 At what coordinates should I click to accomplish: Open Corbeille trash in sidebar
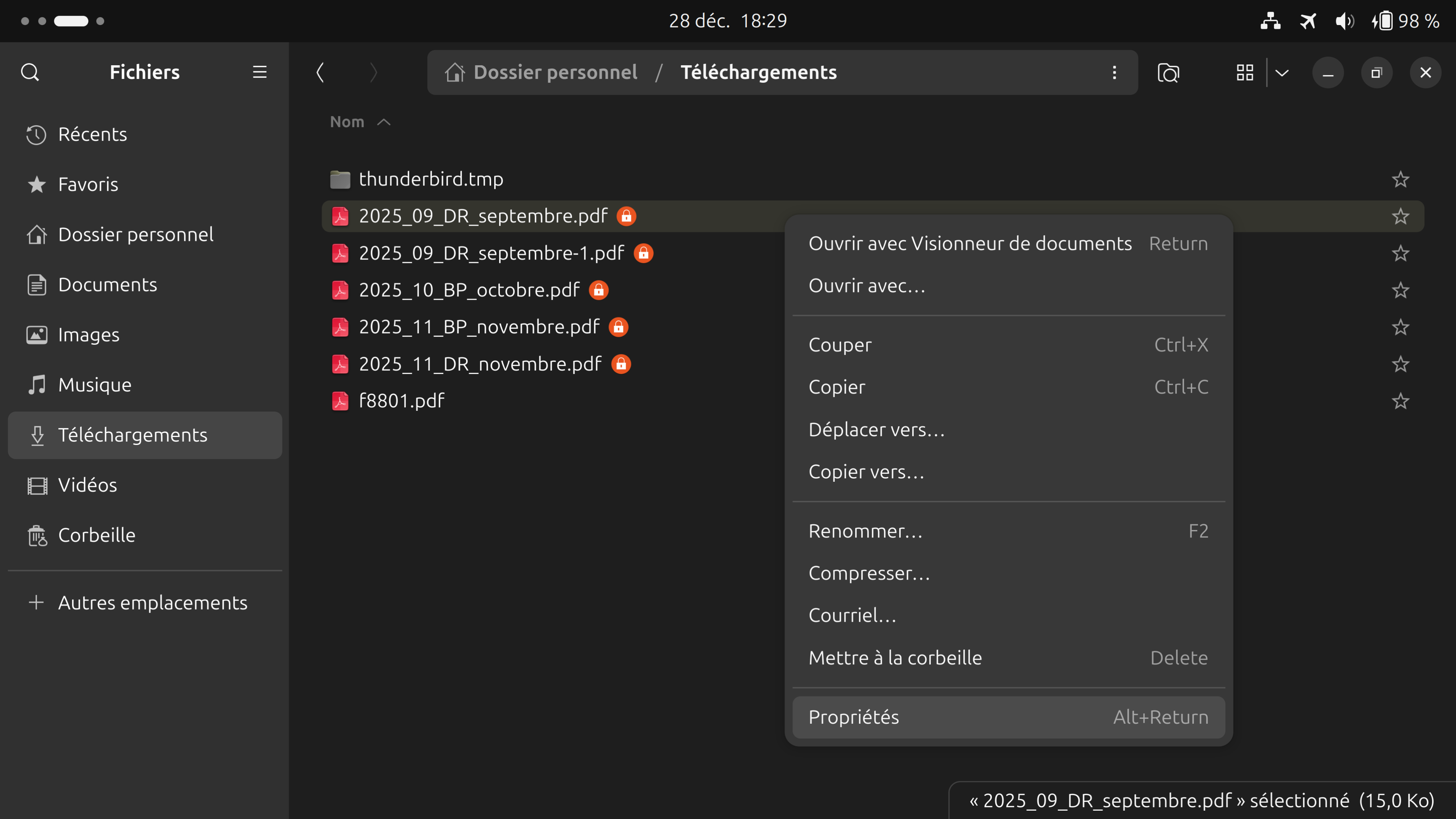tap(97, 535)
